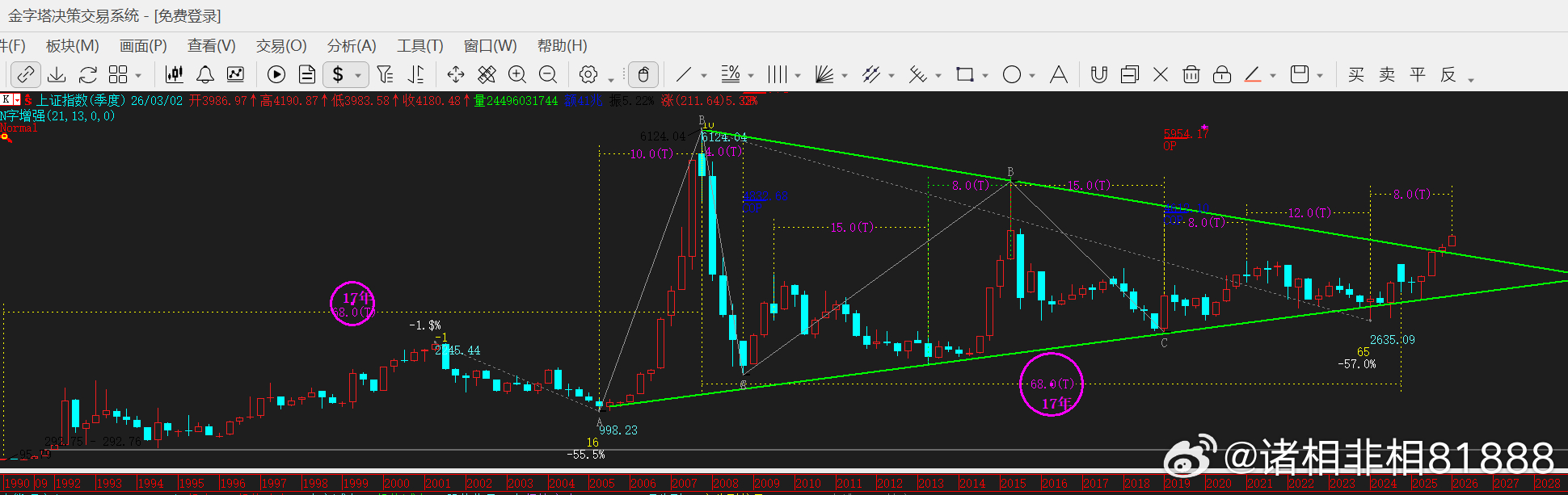Click the N字增强(21,13,0,0) indicator label
This screenshot has width=1568, height=495.
57,115
